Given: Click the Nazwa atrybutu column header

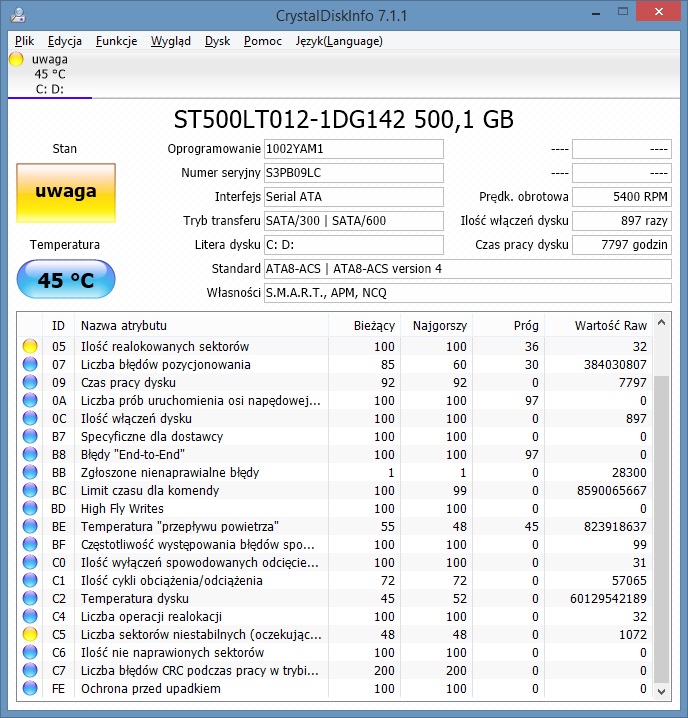Looking at the screenshot, I should pos(202,326).
